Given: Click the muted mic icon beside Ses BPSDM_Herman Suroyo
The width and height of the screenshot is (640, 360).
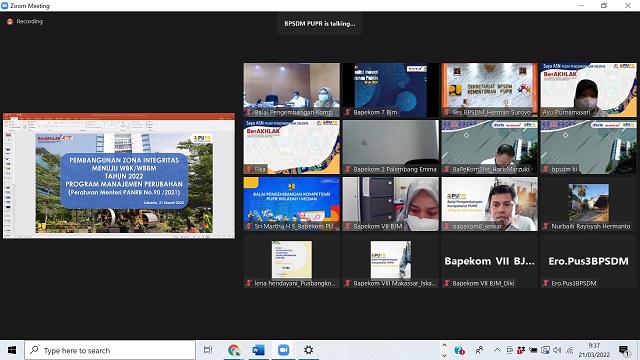Looking at the screenshot, I should click(447, 112).
